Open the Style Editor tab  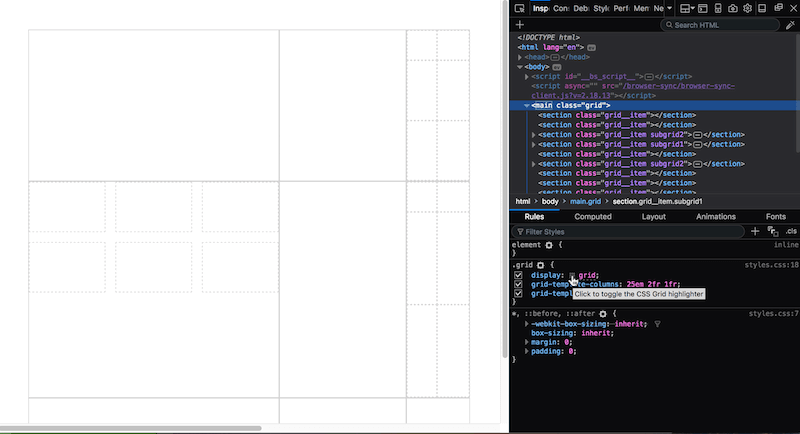[x=601, y=8]
